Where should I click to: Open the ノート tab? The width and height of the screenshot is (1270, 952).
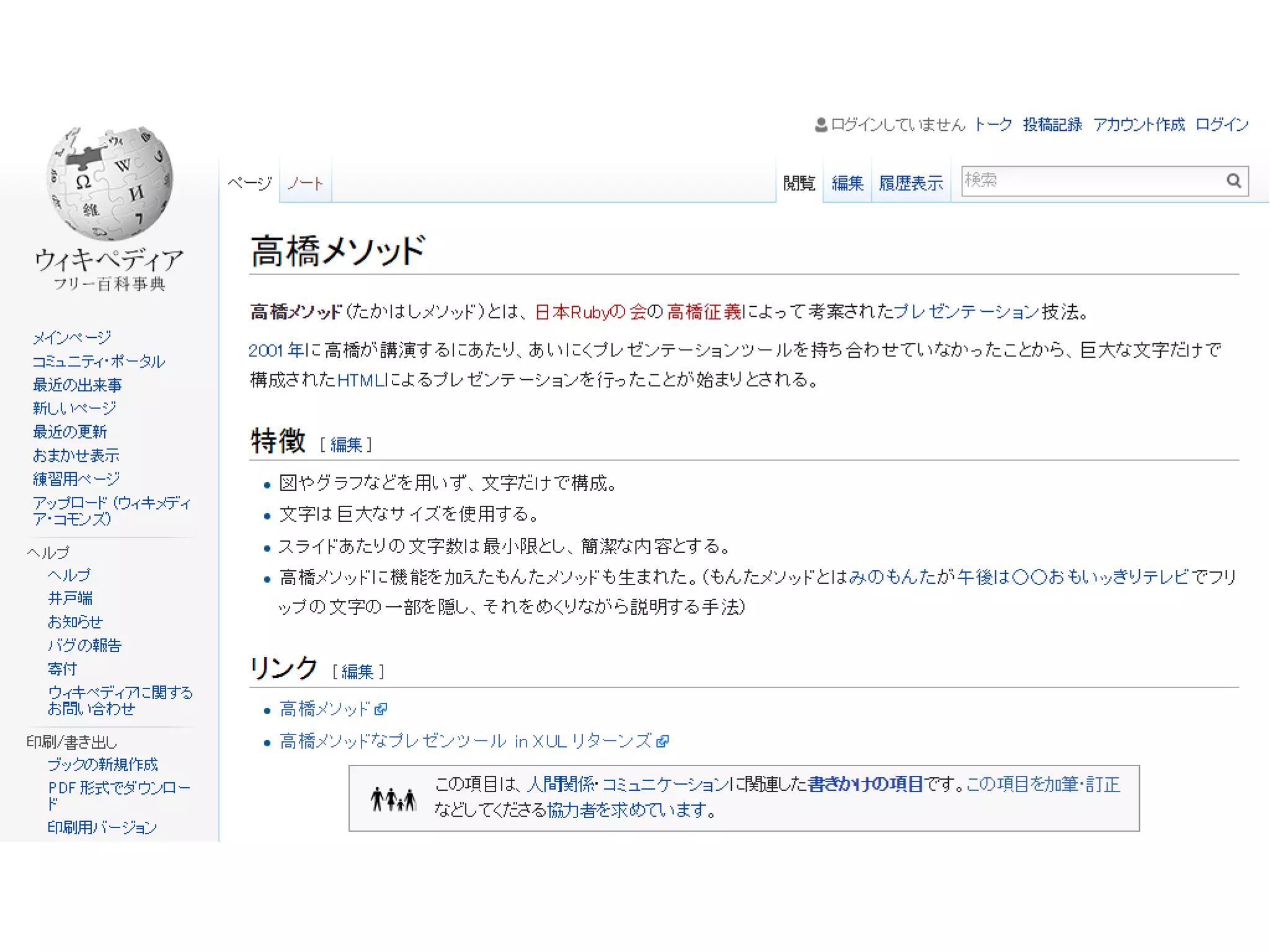coord(305,183)
